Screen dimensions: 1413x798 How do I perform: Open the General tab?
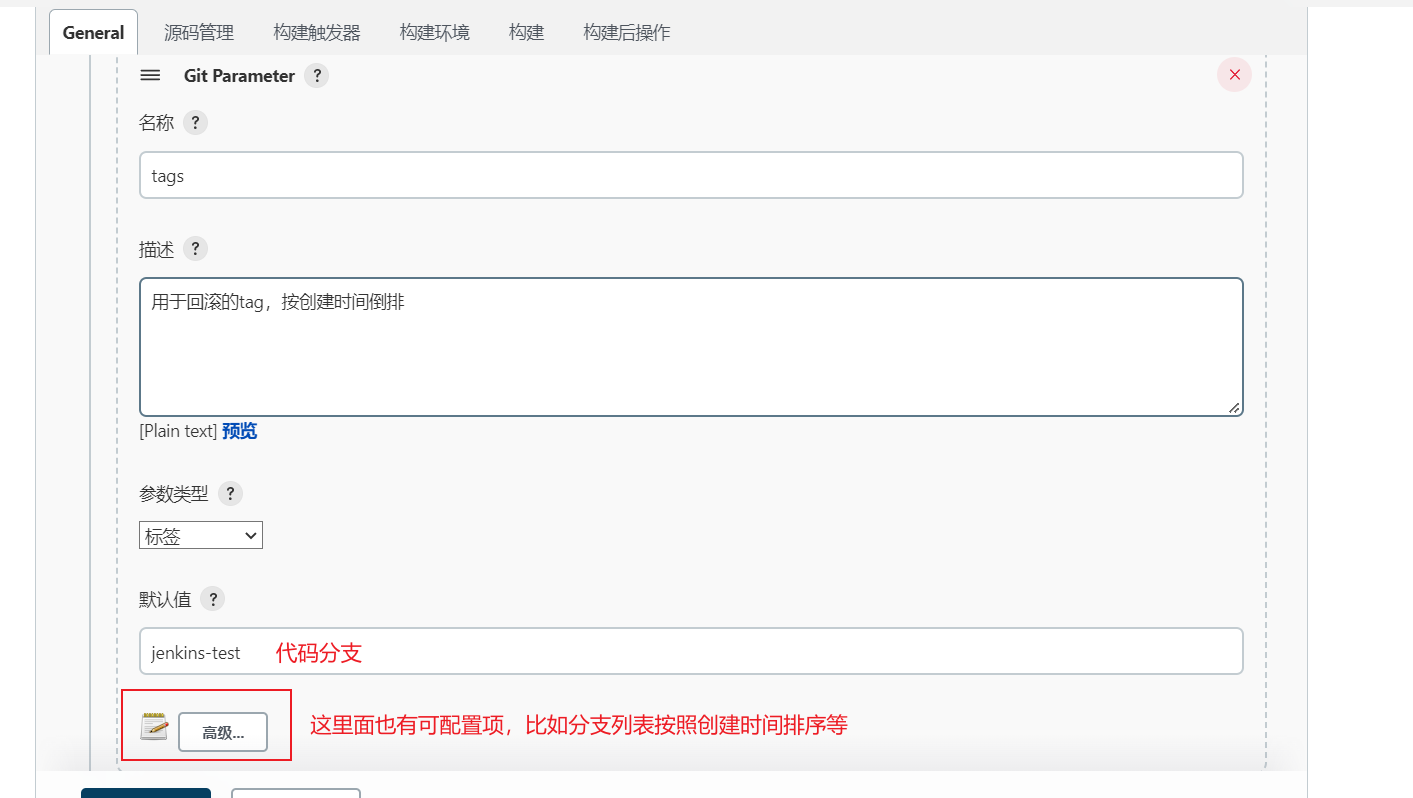coord(93,32)
